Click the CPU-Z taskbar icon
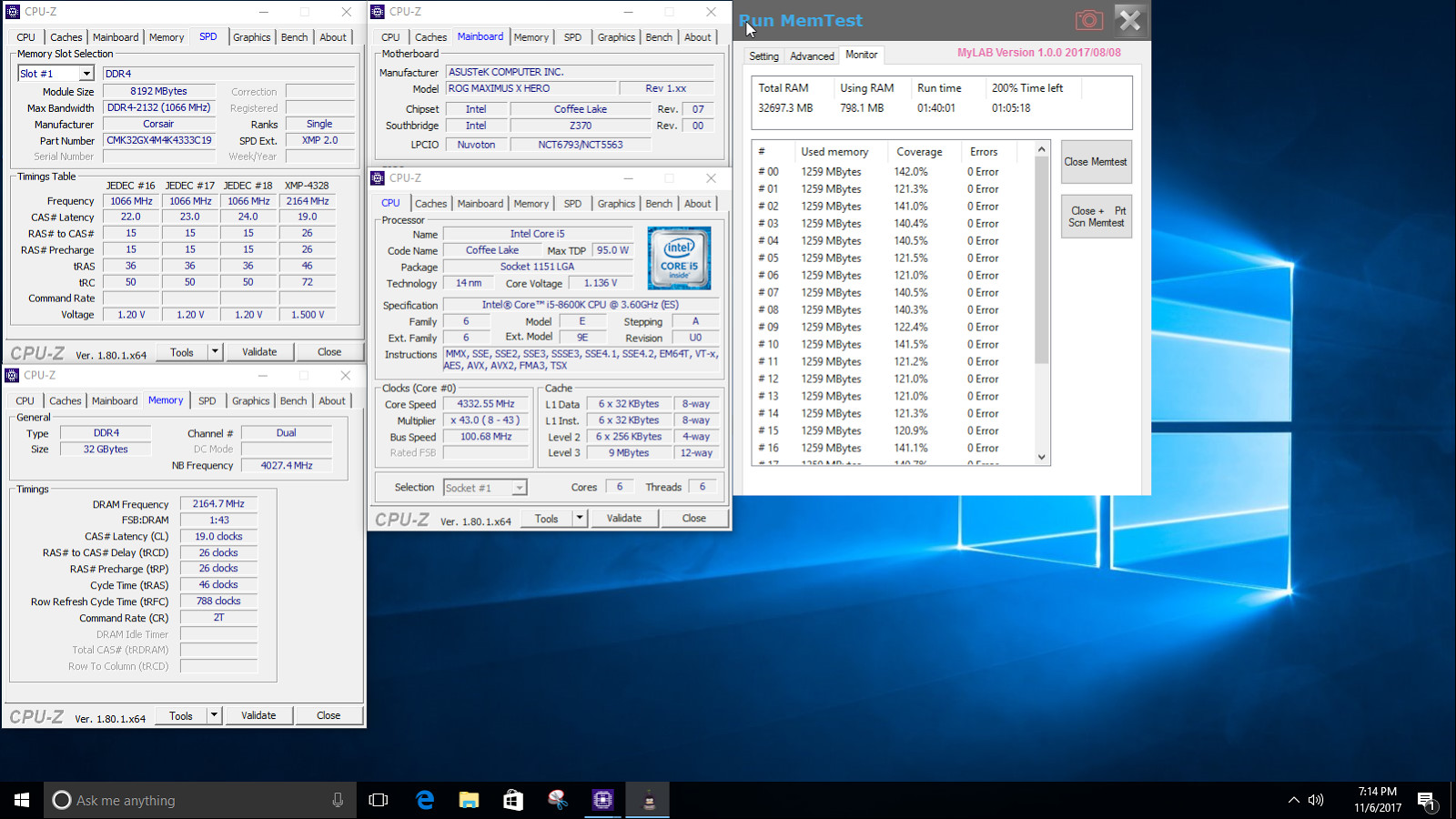This screenshot has height=819, width=1456. 602,800
